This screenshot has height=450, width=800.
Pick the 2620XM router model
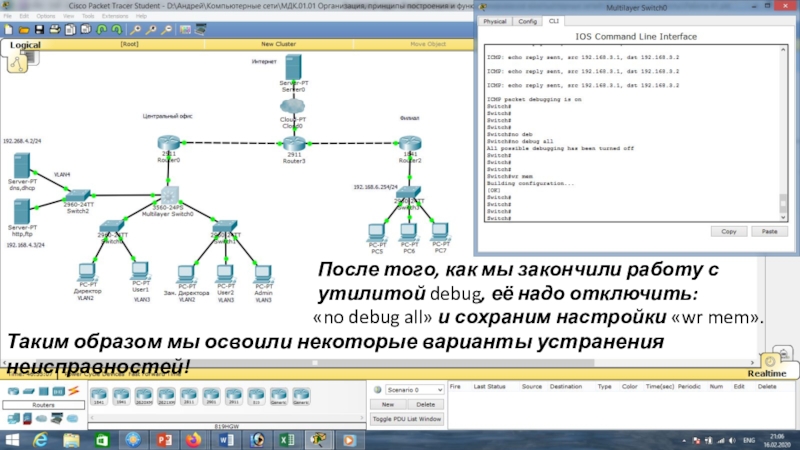(x=144, y=396)
